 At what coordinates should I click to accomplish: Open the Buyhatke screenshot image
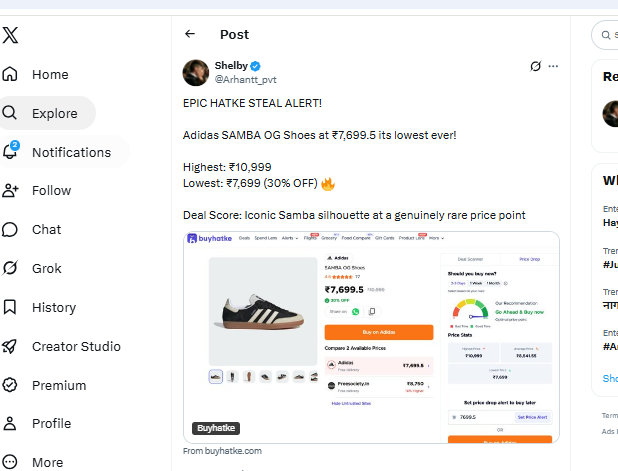pos(371,337)
